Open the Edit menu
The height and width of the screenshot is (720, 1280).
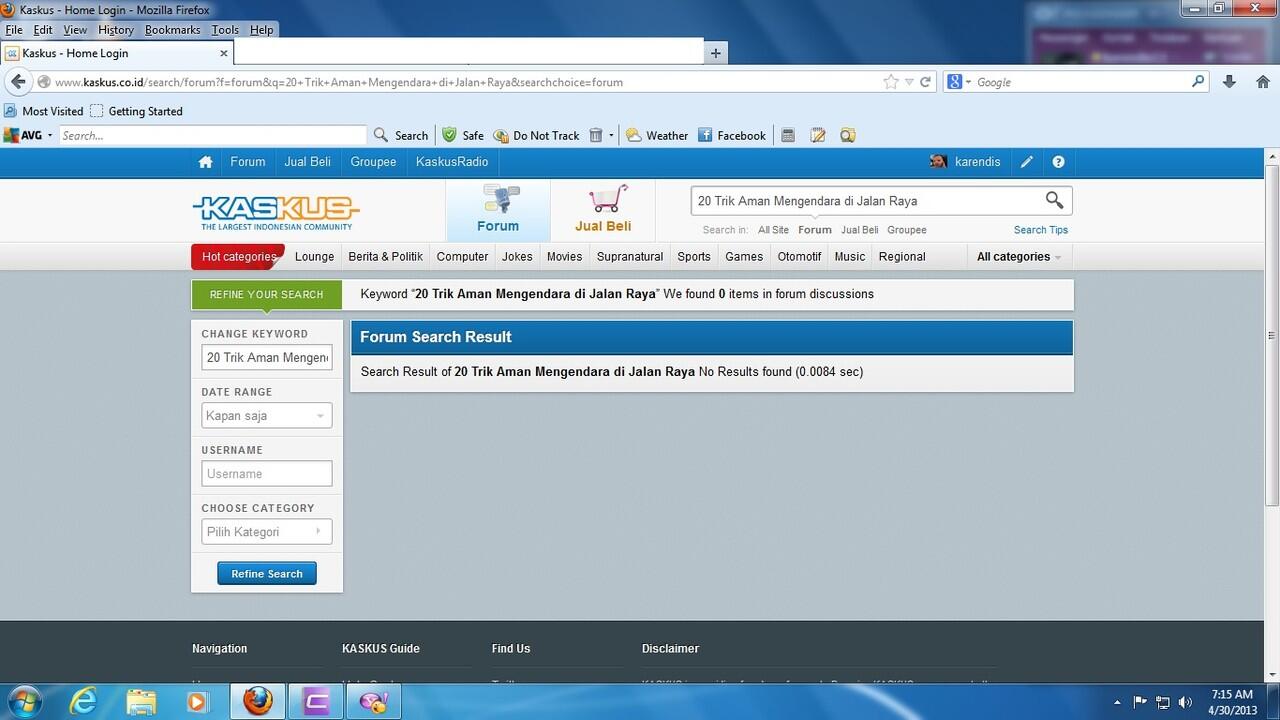[x=43, y=30]
